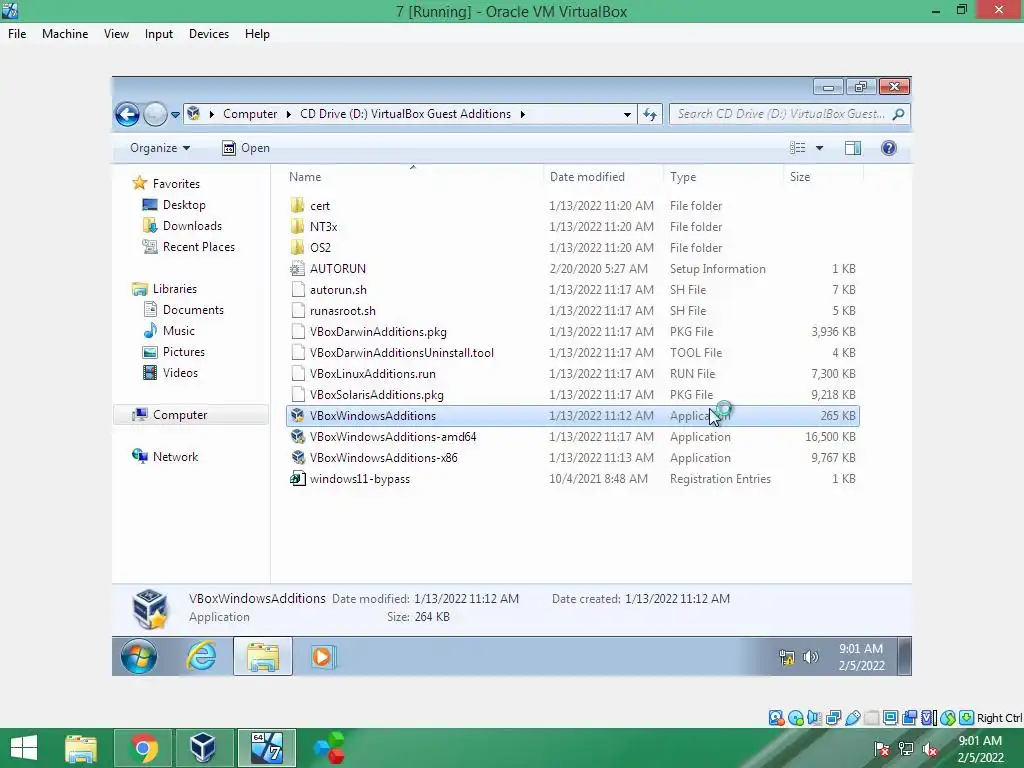Open the VirtualBox Help menu

click(257, 34)
